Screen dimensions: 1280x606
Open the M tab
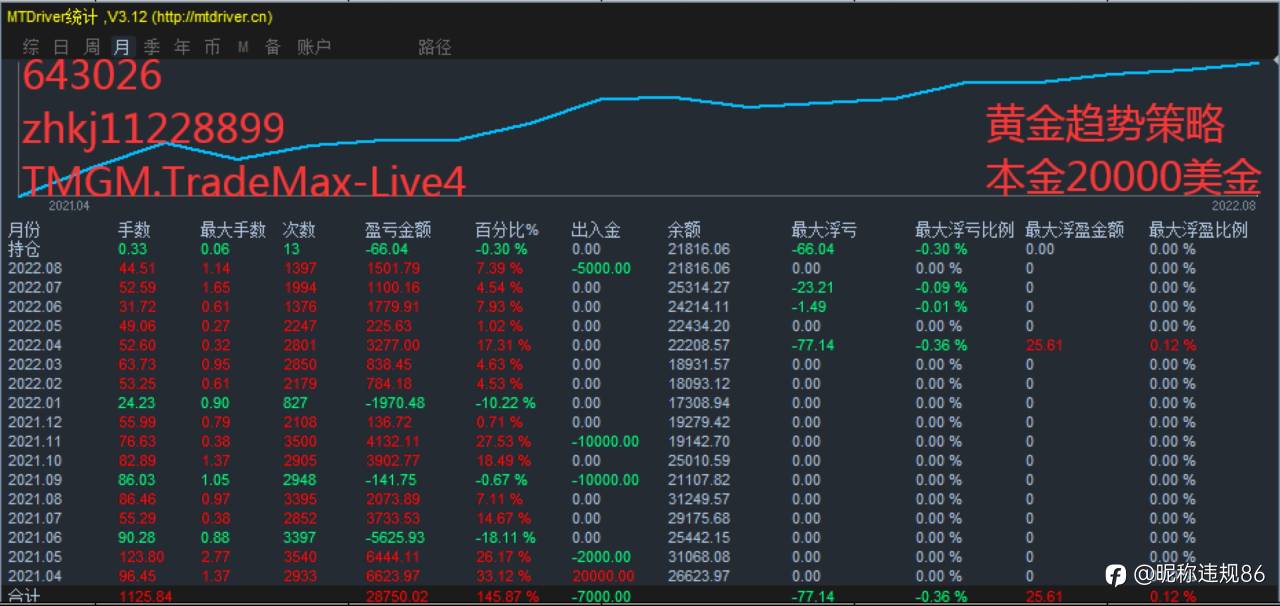coord(243,47)
